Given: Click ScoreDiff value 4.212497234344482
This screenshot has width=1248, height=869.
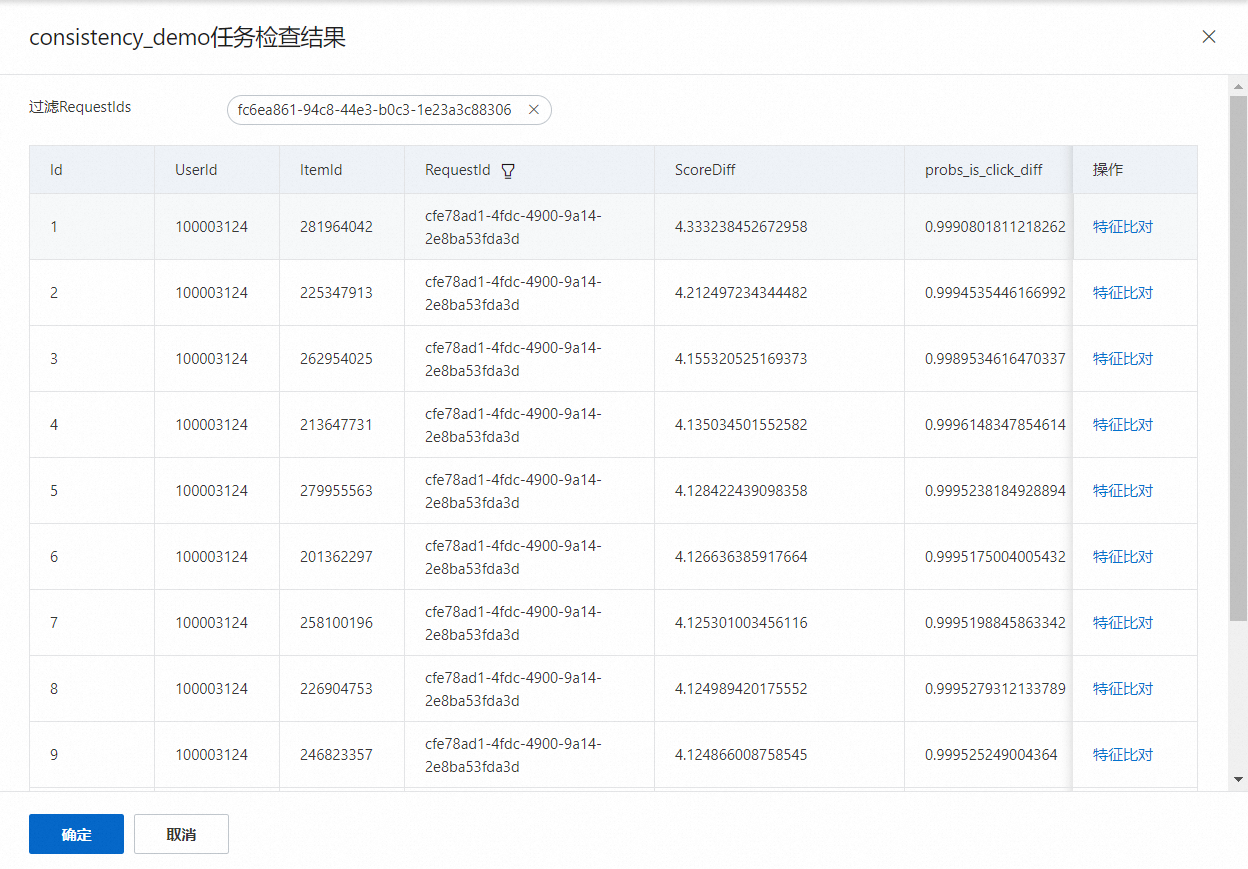Looking at the screenshot, I should [x=741, y=293].
